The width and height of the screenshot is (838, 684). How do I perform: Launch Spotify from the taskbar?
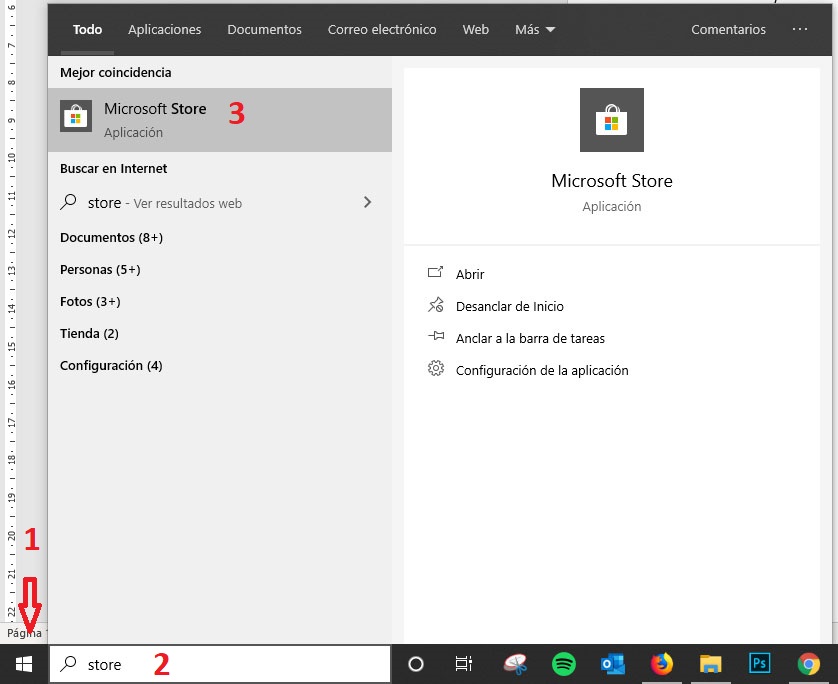click(x=563, y=664)
